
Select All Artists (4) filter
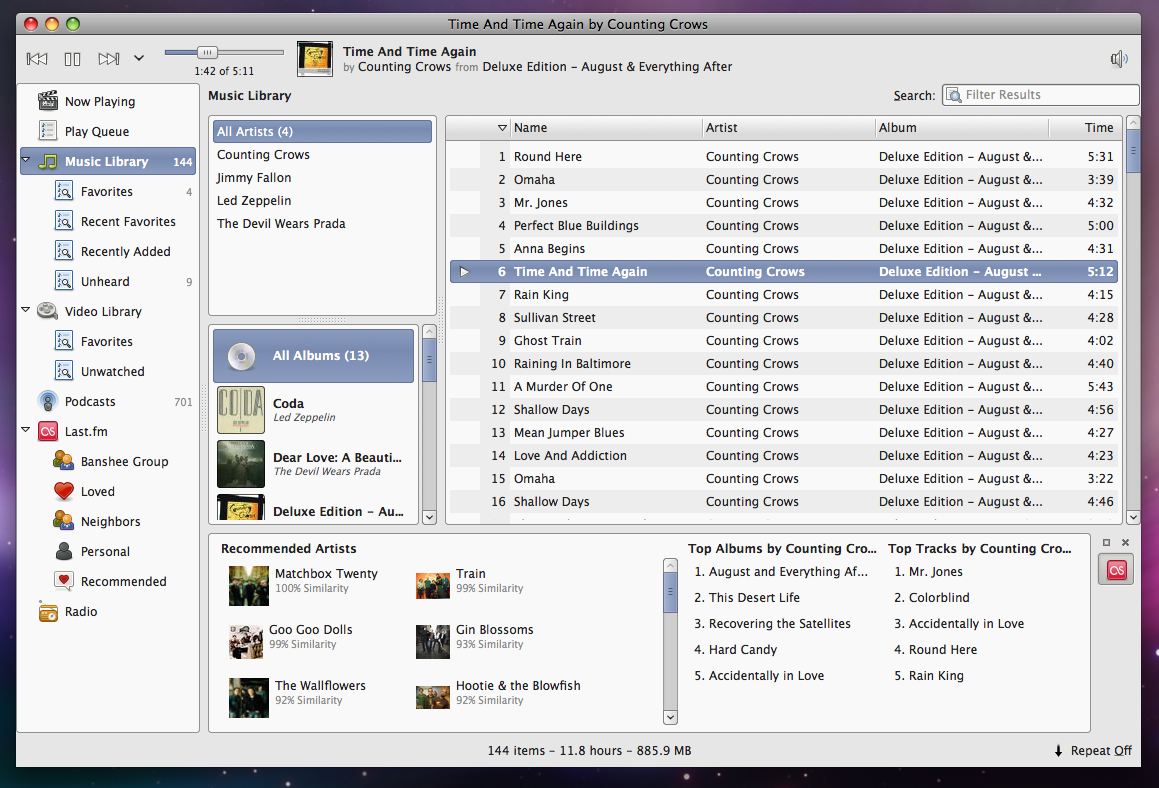(323, 132)
